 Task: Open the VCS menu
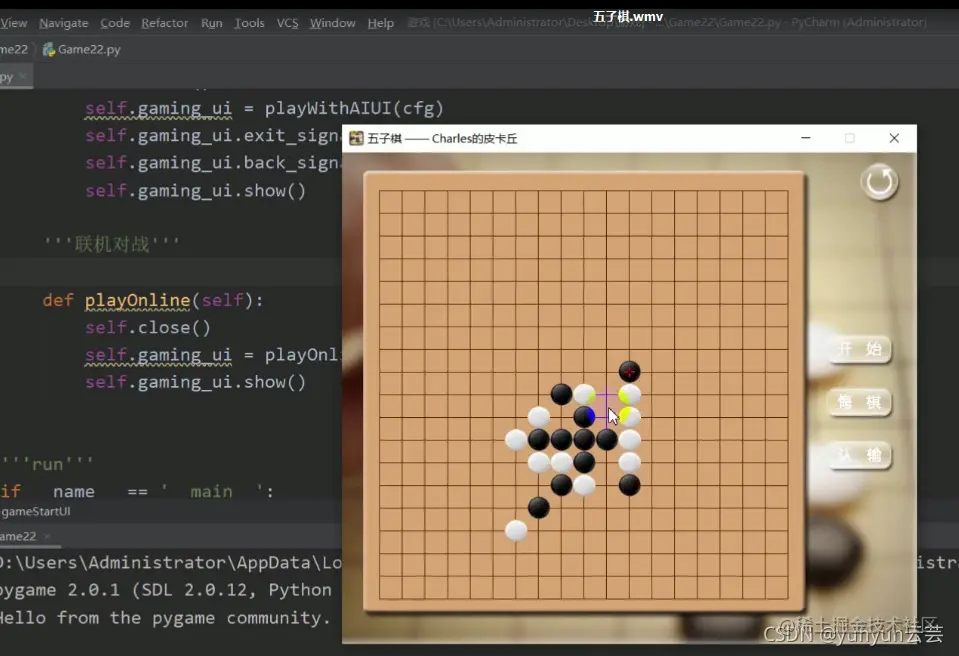tap(287, 23)
